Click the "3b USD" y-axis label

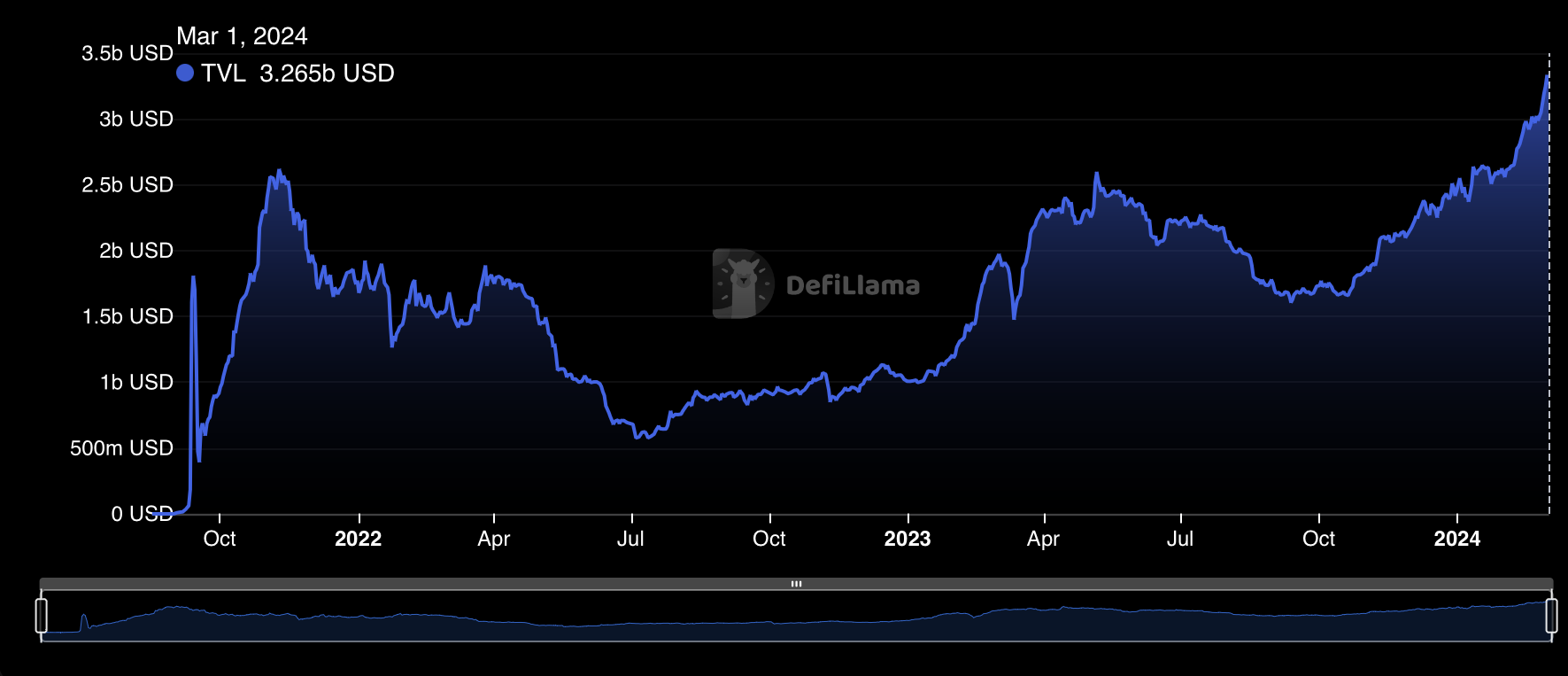[136, 119]
